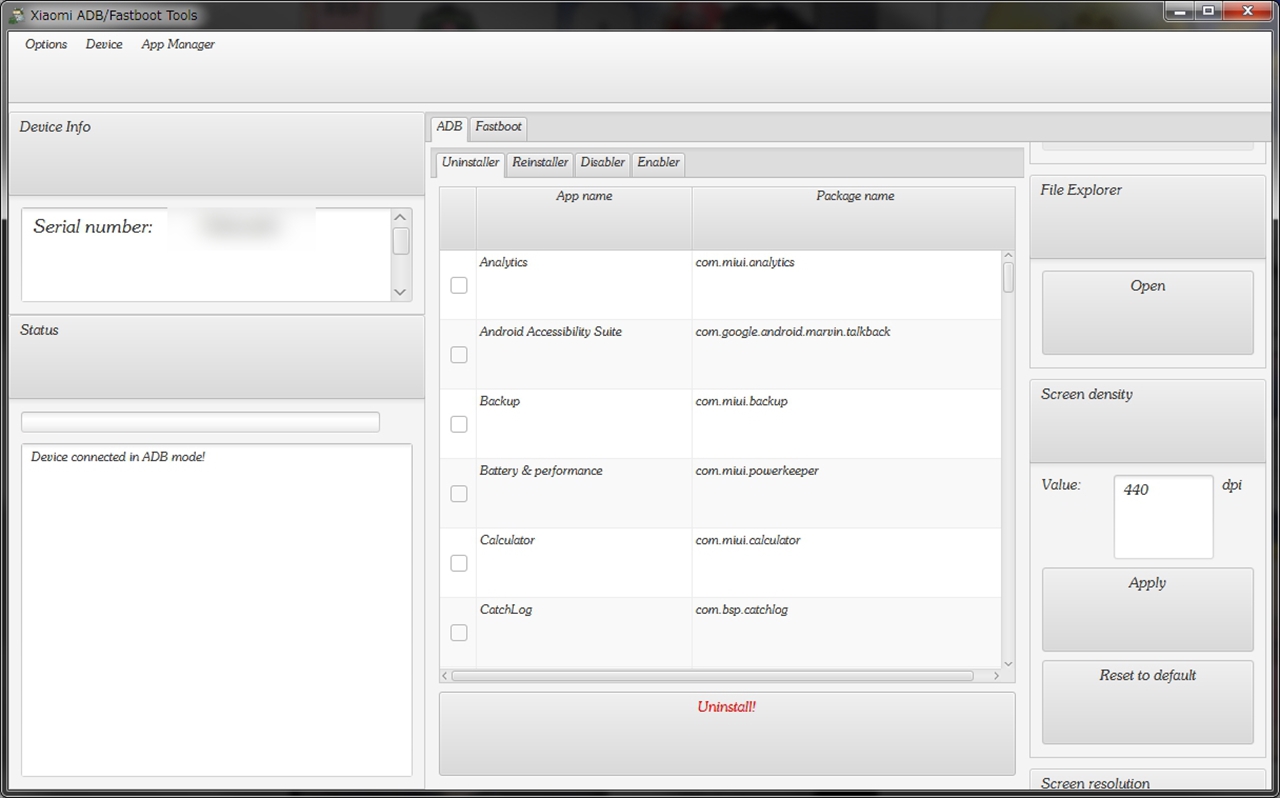Click the app list horizontal scrollbar
This screenshot has width=1280, height=798.
(x=712, y=676)
